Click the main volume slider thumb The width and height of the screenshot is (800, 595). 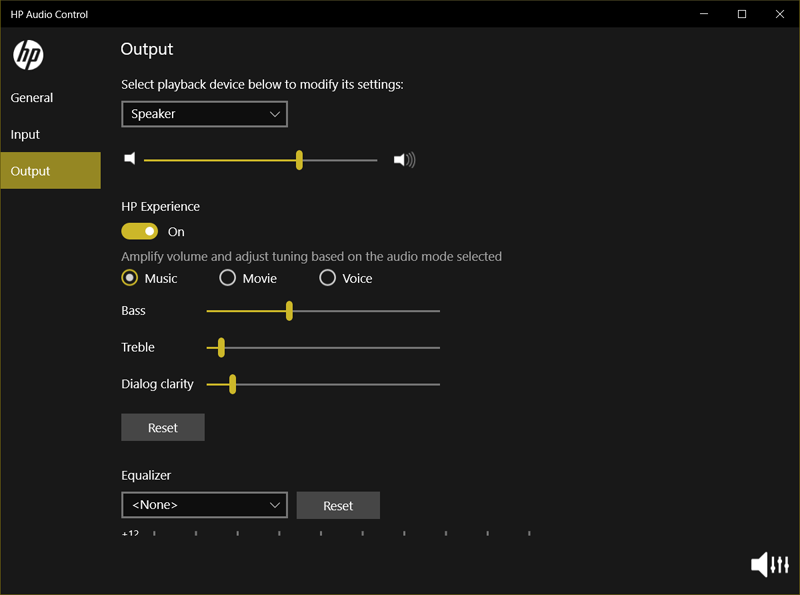(298, 159)
